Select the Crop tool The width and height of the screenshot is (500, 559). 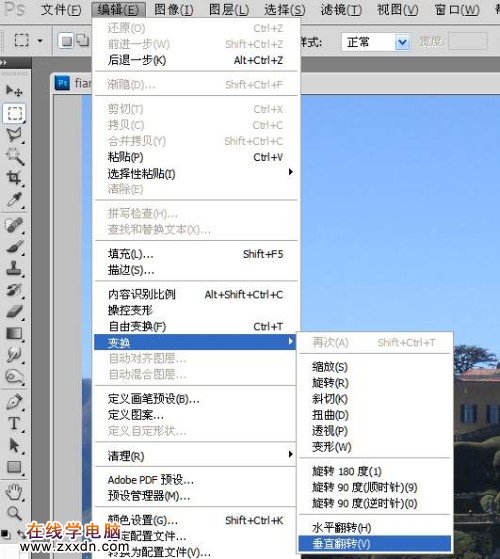coord(14,178)
